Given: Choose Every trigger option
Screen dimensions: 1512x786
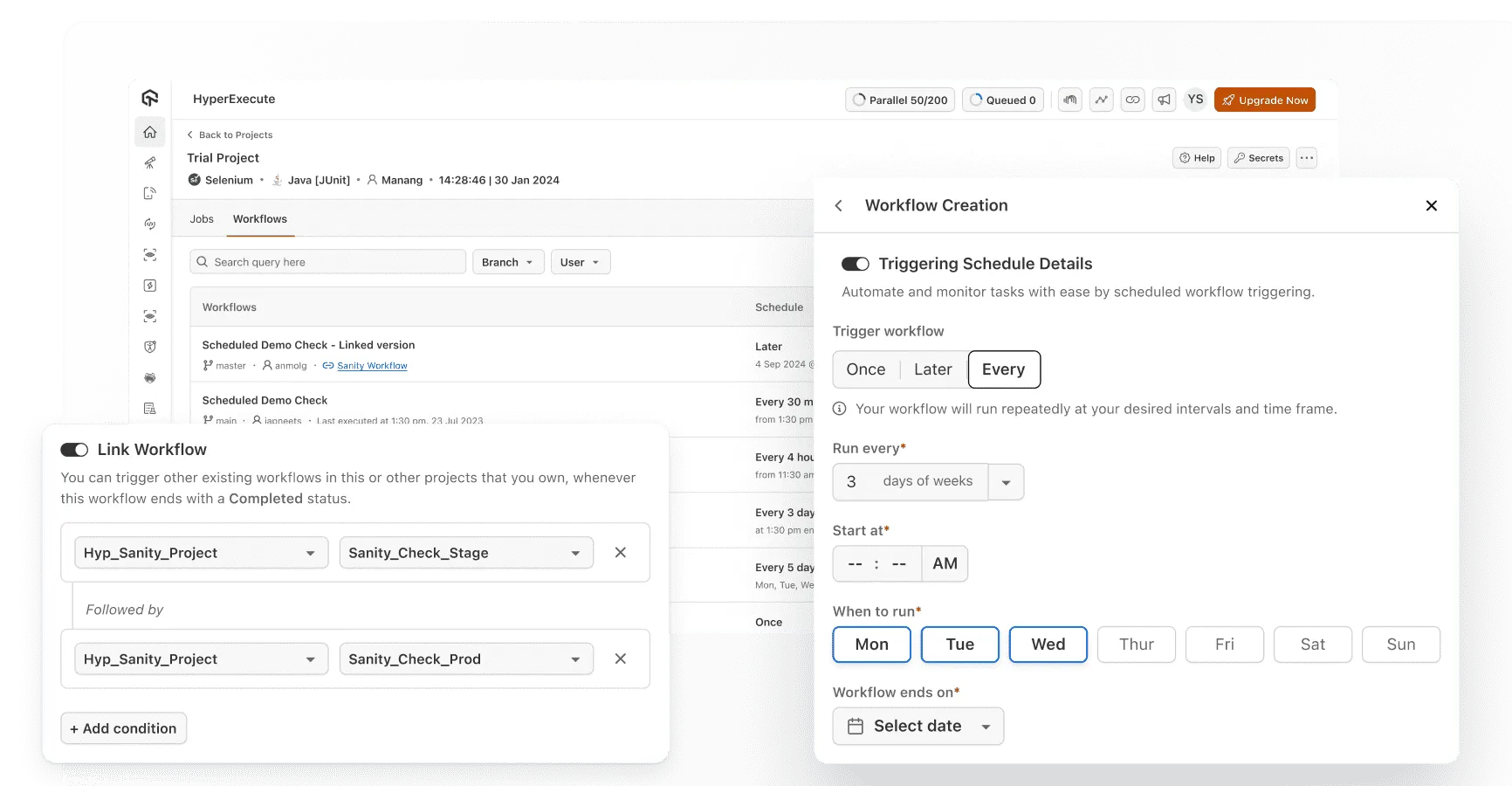Looking at the screenshot, I should tap(1004, 369).
